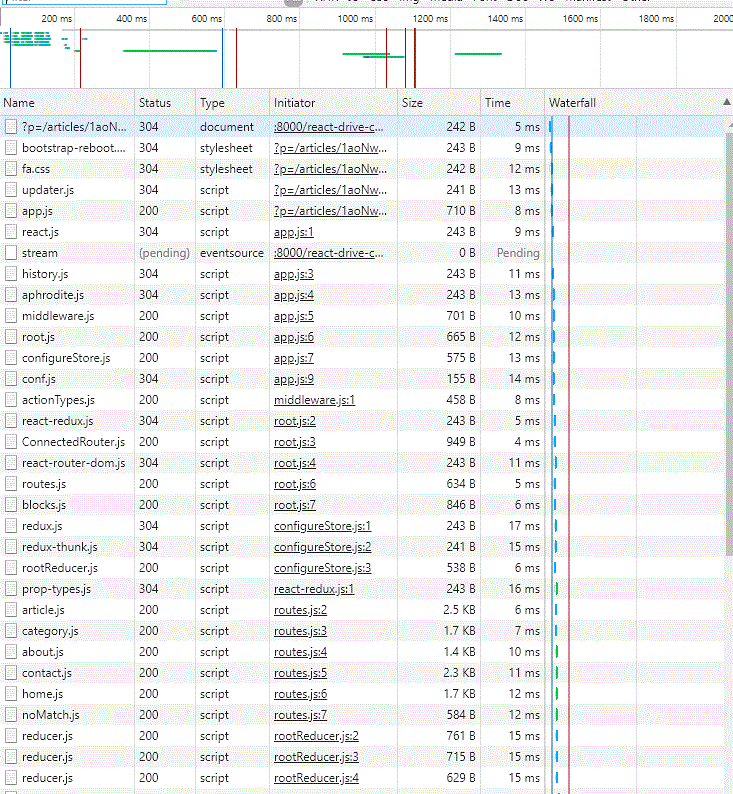Screen dimensions: 733x794
Task: Click the 1600 ms mark in the overview timeline
Action: [x=580, y=19]
